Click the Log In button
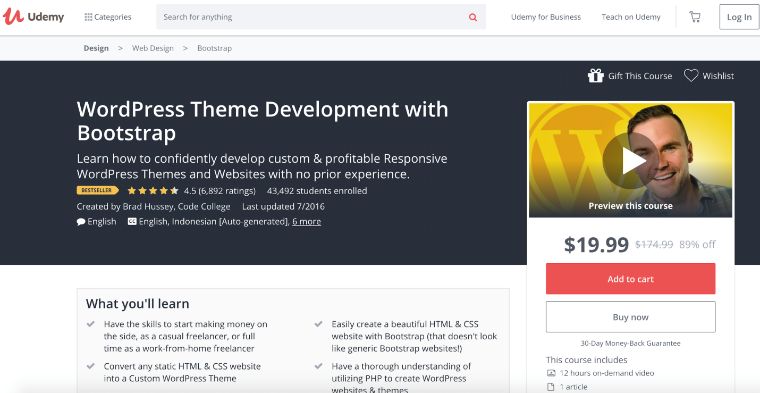 tap(739, 17)
